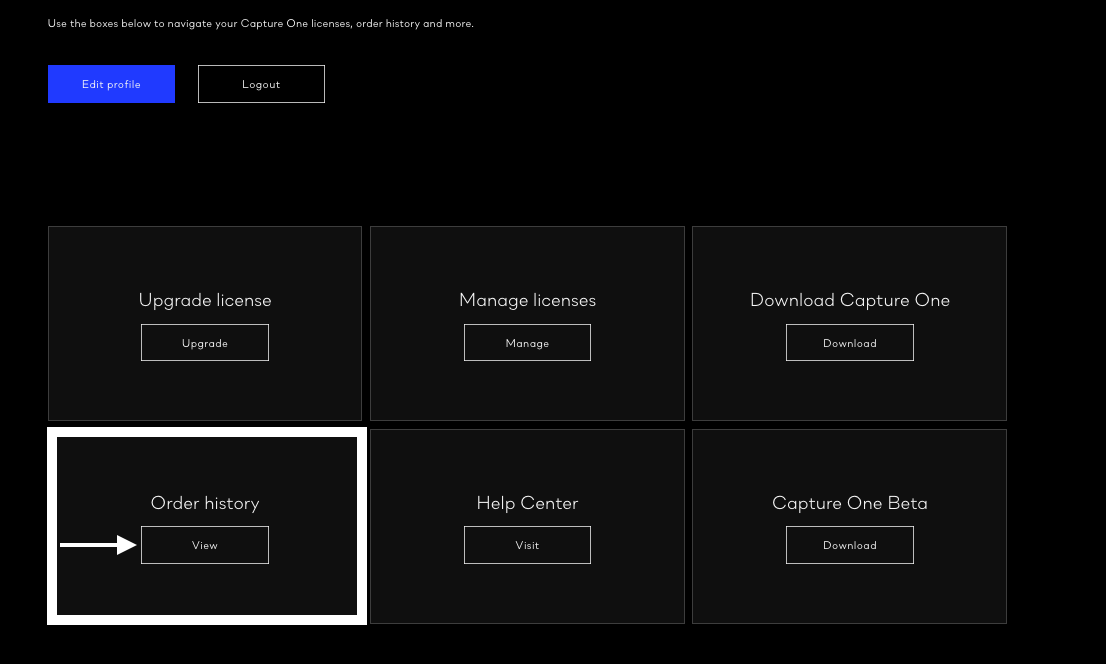Select the Order history card title
Viewport: 1106px width, 664px height.
(205, 503)
